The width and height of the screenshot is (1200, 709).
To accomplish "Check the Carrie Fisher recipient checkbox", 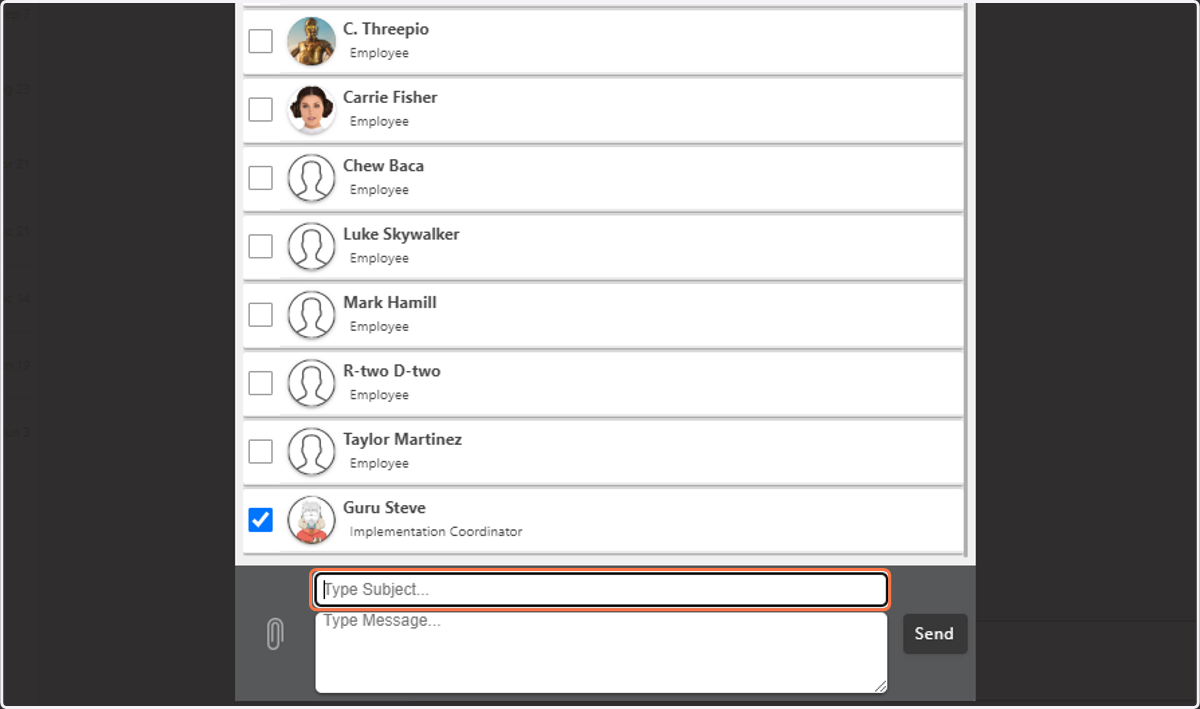I will coord(260,109).
